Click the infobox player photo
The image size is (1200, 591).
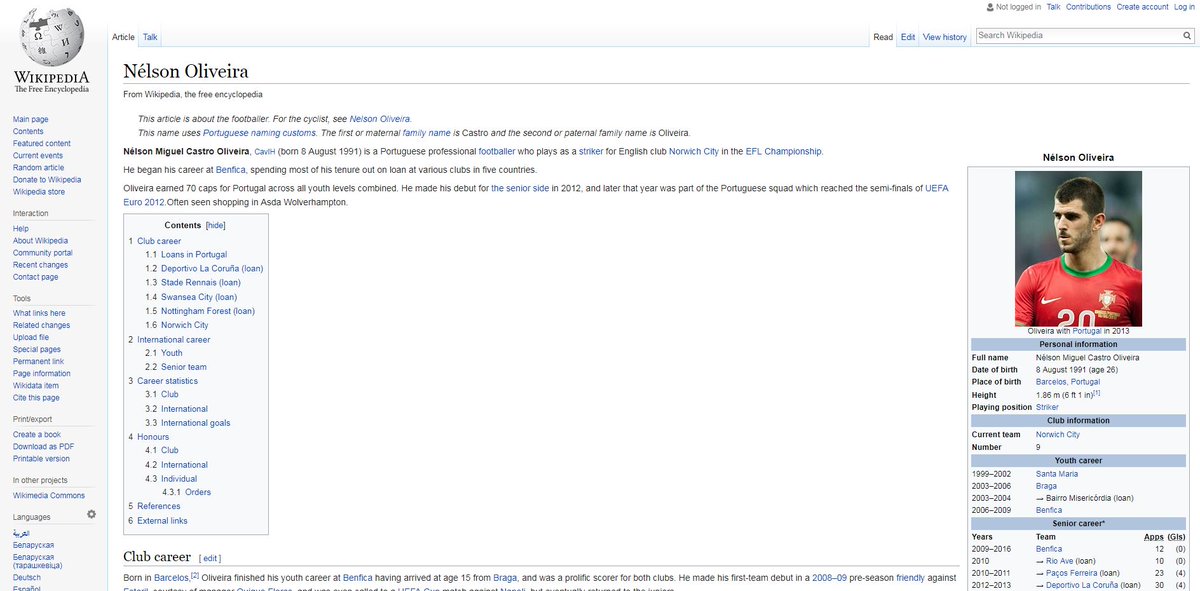click(x=1078, y=248)
